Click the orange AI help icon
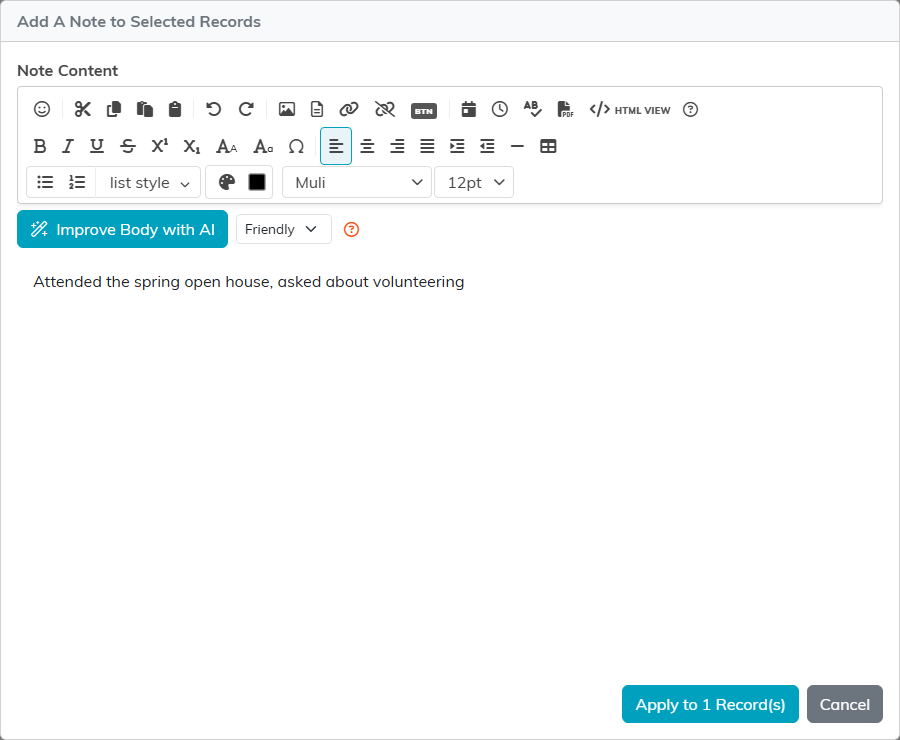This screenshot has height=740, width=900. coord(351,230)
